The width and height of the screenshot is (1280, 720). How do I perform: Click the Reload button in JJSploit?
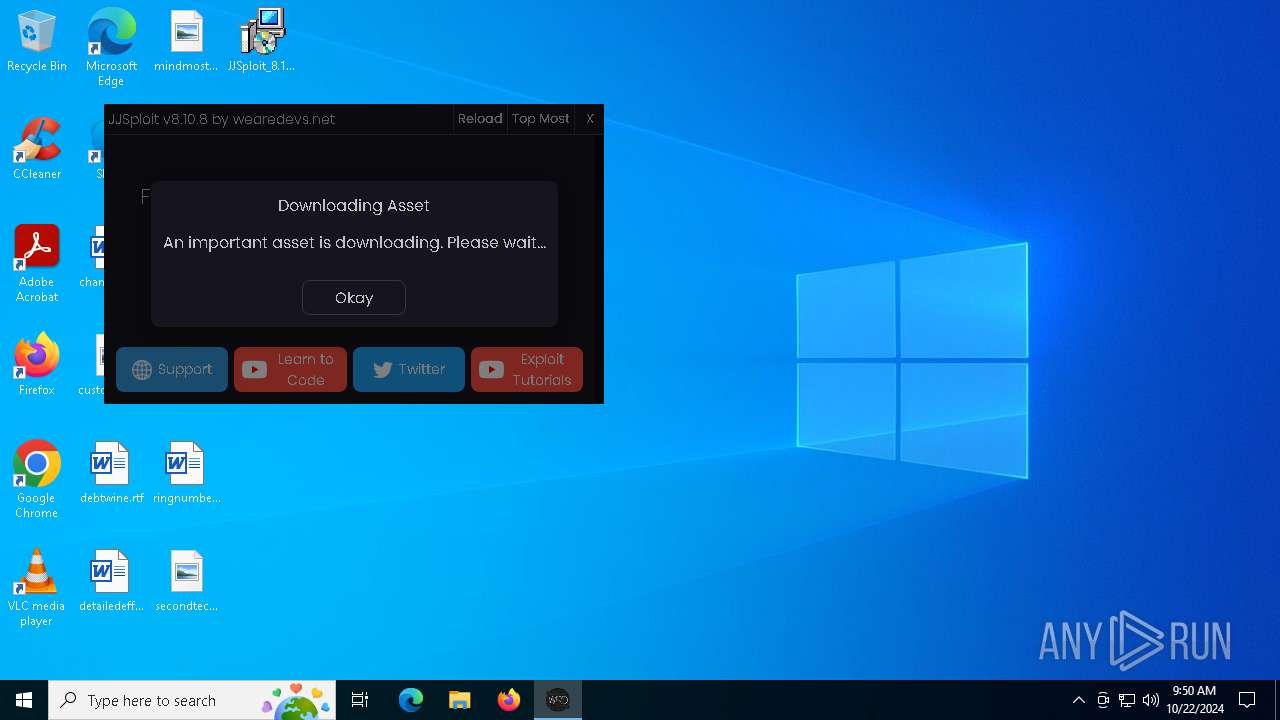pos(480,119)
